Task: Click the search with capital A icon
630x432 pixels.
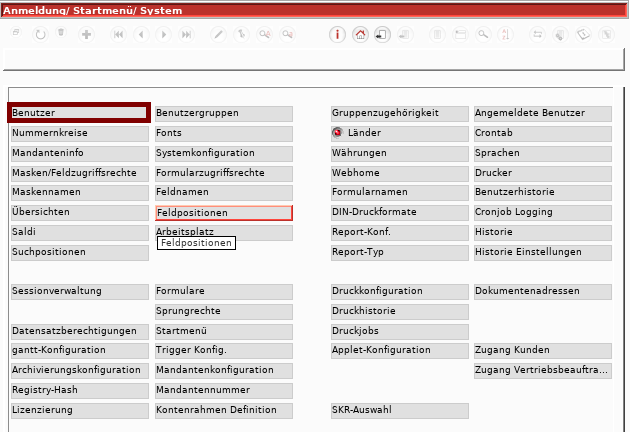Action: [x=265, y=35]
